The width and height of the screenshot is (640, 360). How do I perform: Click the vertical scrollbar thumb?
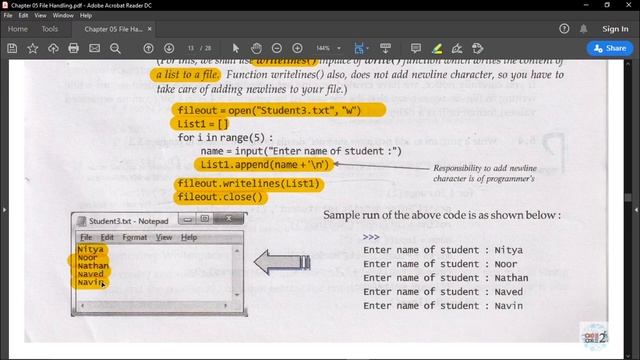pyautogui.click(x=628, y=197)
